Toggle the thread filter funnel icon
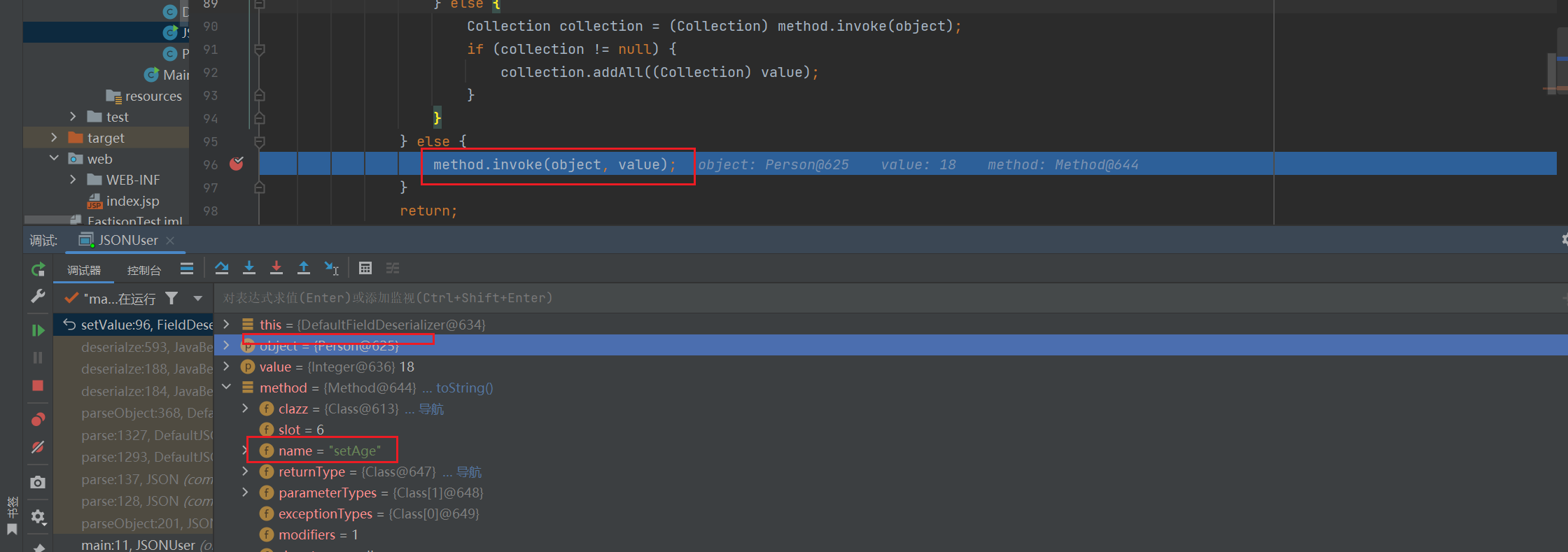1568x552 pixels. click(171, 299)
